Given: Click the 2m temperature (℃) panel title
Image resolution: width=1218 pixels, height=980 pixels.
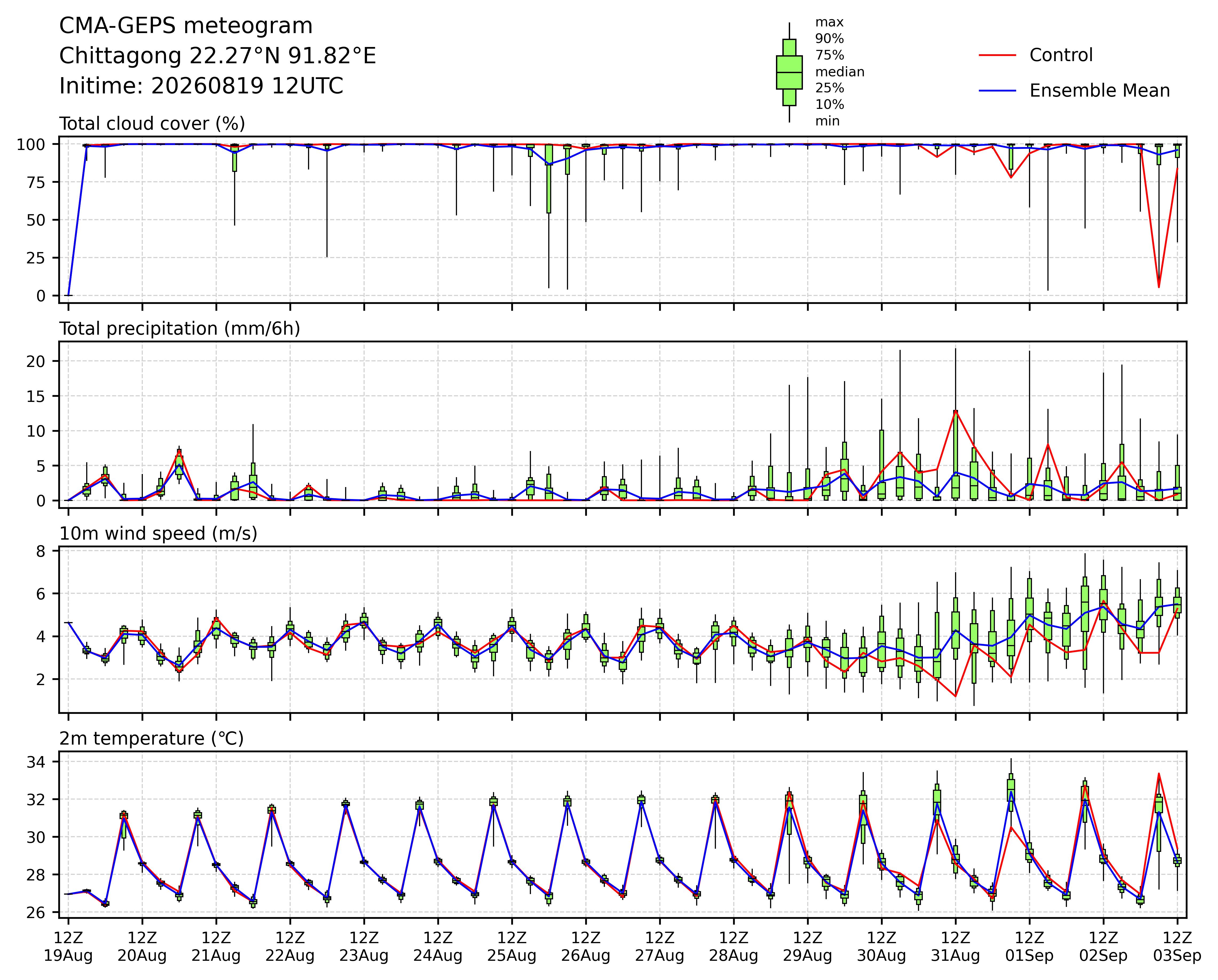Looking at the screenshot, I should click(x=151, y=739).
